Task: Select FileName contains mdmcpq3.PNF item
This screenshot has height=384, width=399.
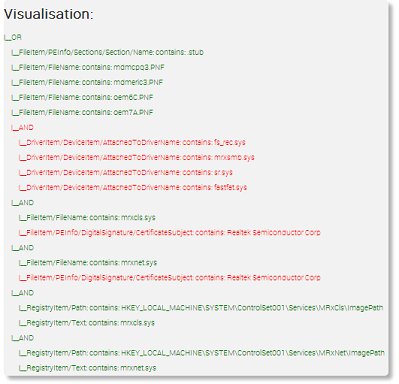Action: click(88, 67)
